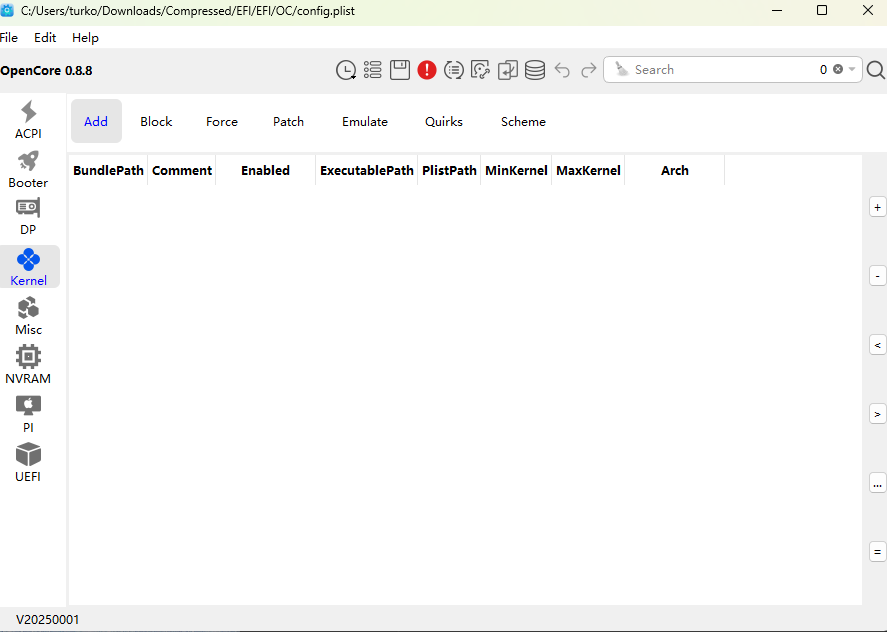
Task: Switch to the Quirks tab
Action: pyautogui.click(x=443, y=121)
